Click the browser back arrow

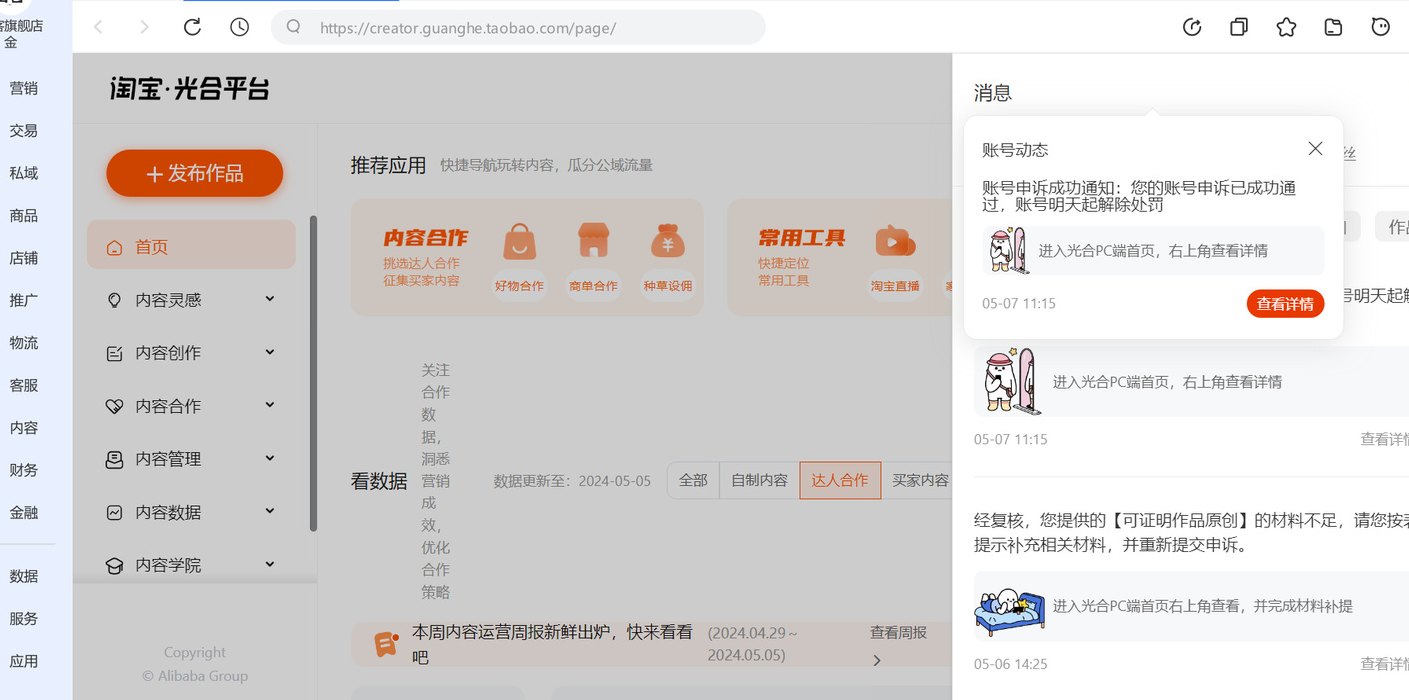point(98,27)
